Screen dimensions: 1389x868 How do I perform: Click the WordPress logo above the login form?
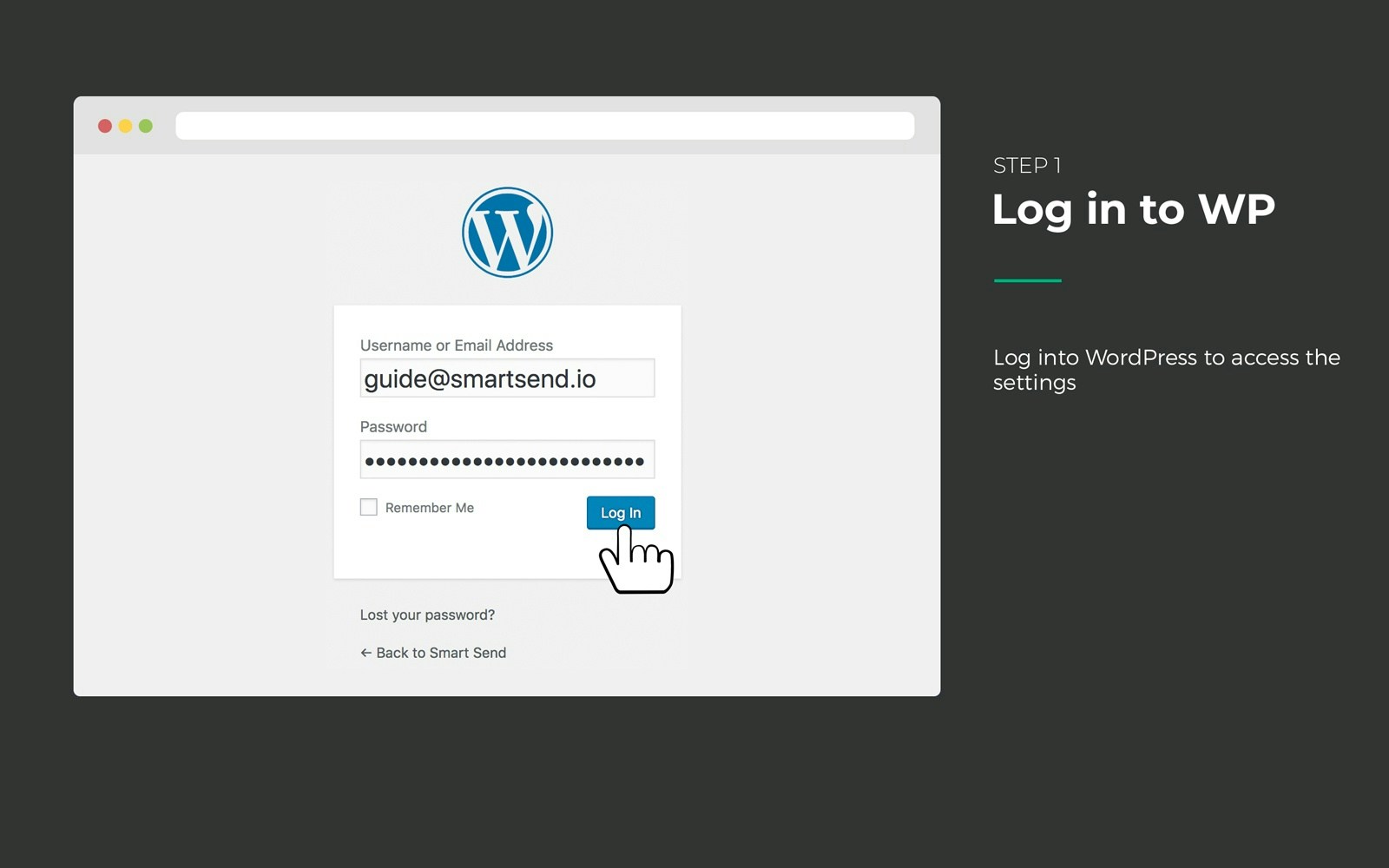point(507,231)
